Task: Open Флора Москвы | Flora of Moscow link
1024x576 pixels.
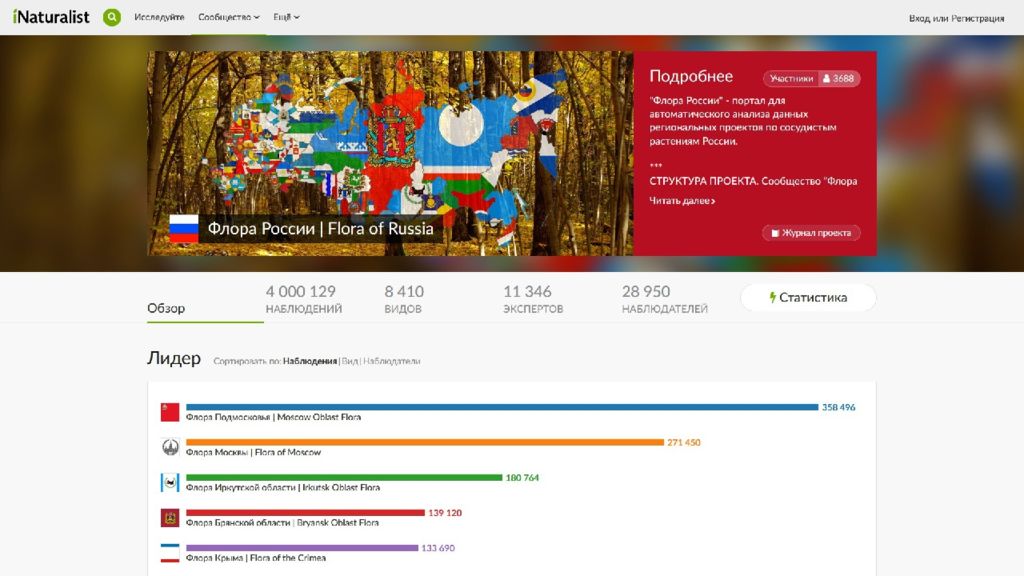Action: click(x=253, y=452)
